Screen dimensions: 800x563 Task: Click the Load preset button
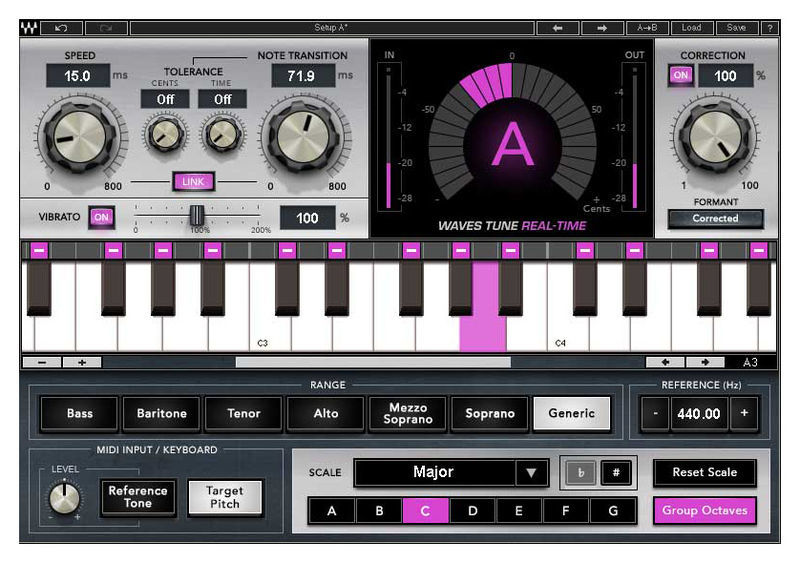pyautogui.click(x=691, y=28)
